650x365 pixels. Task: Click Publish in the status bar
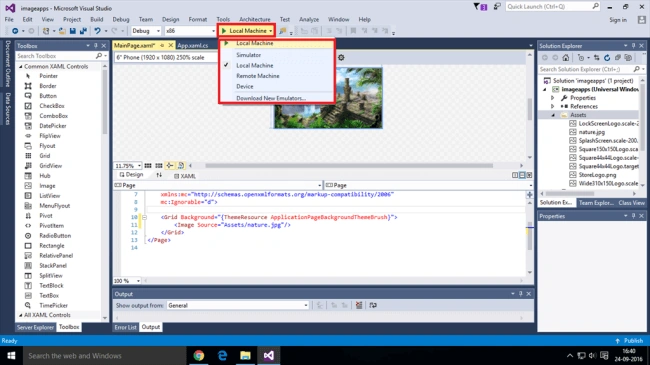629,341
